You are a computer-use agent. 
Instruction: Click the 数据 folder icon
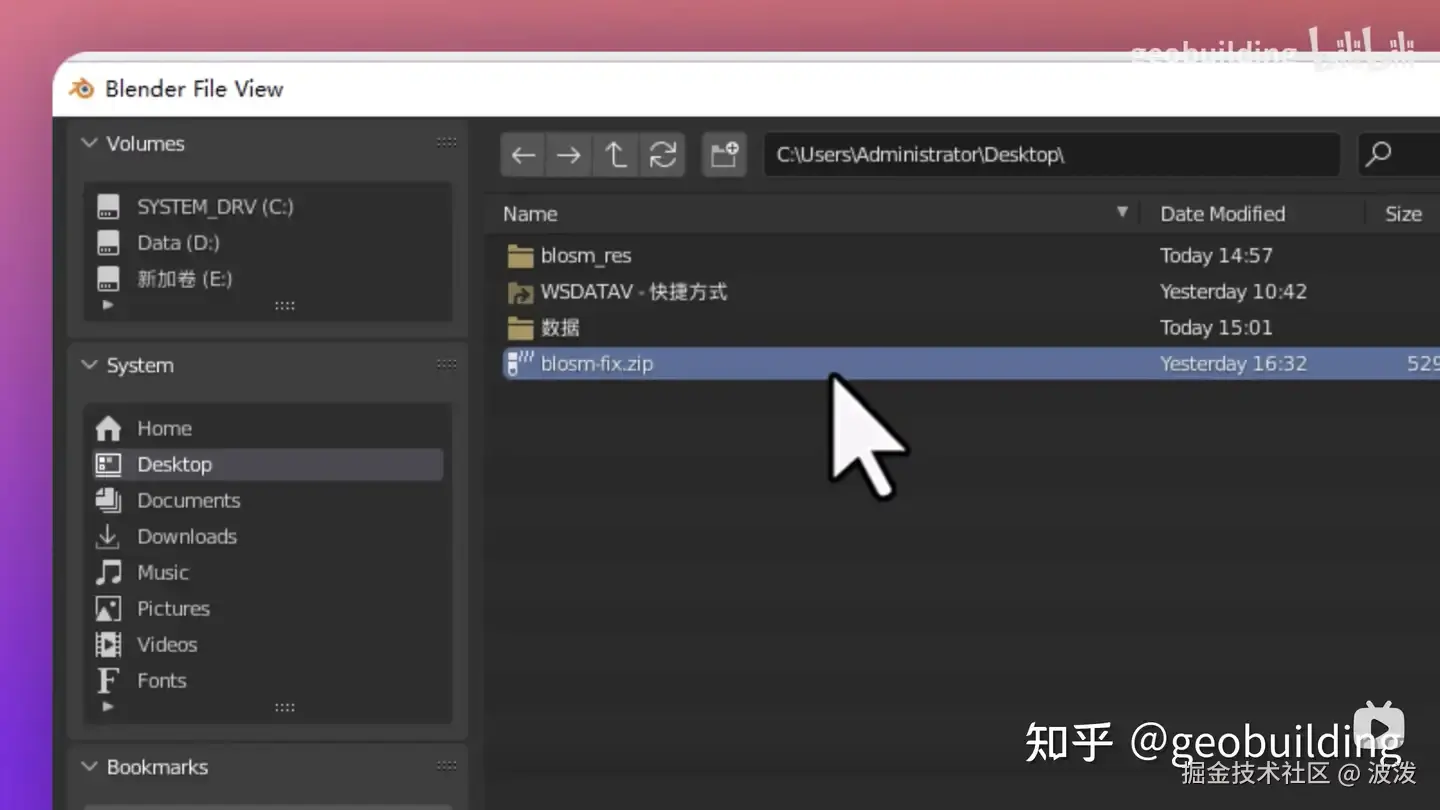point(520,328)
